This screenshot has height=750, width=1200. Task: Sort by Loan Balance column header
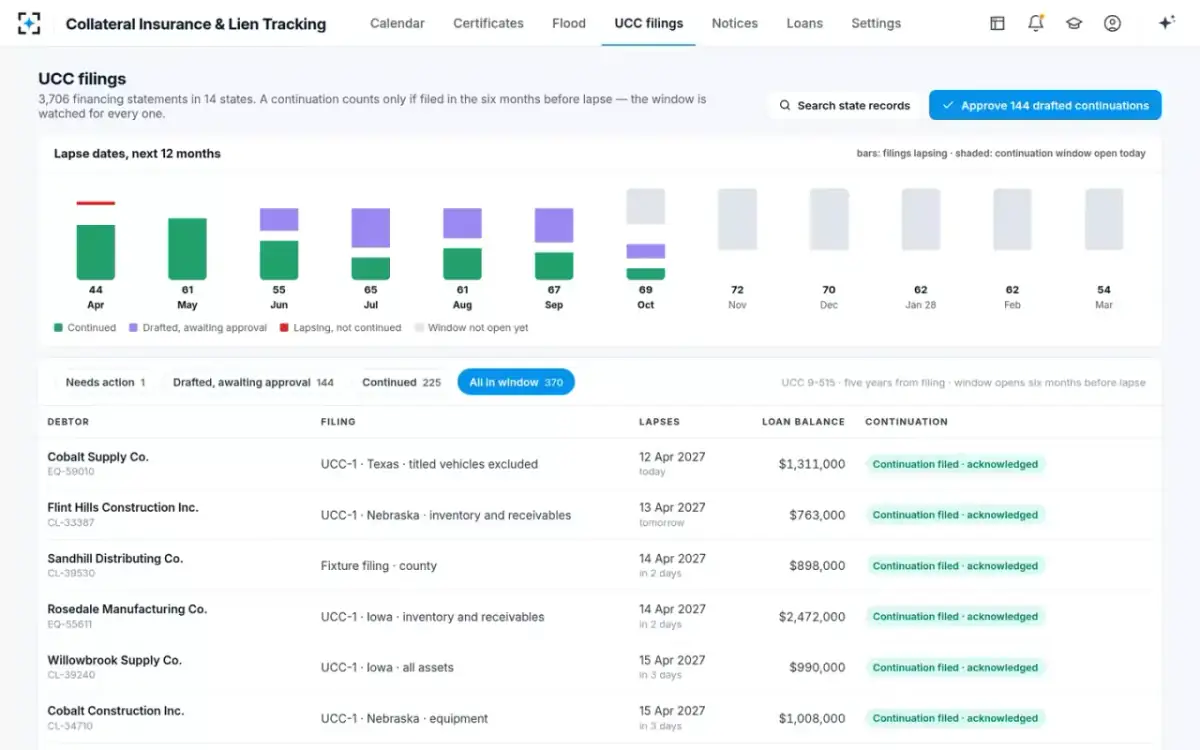[803, 422]
